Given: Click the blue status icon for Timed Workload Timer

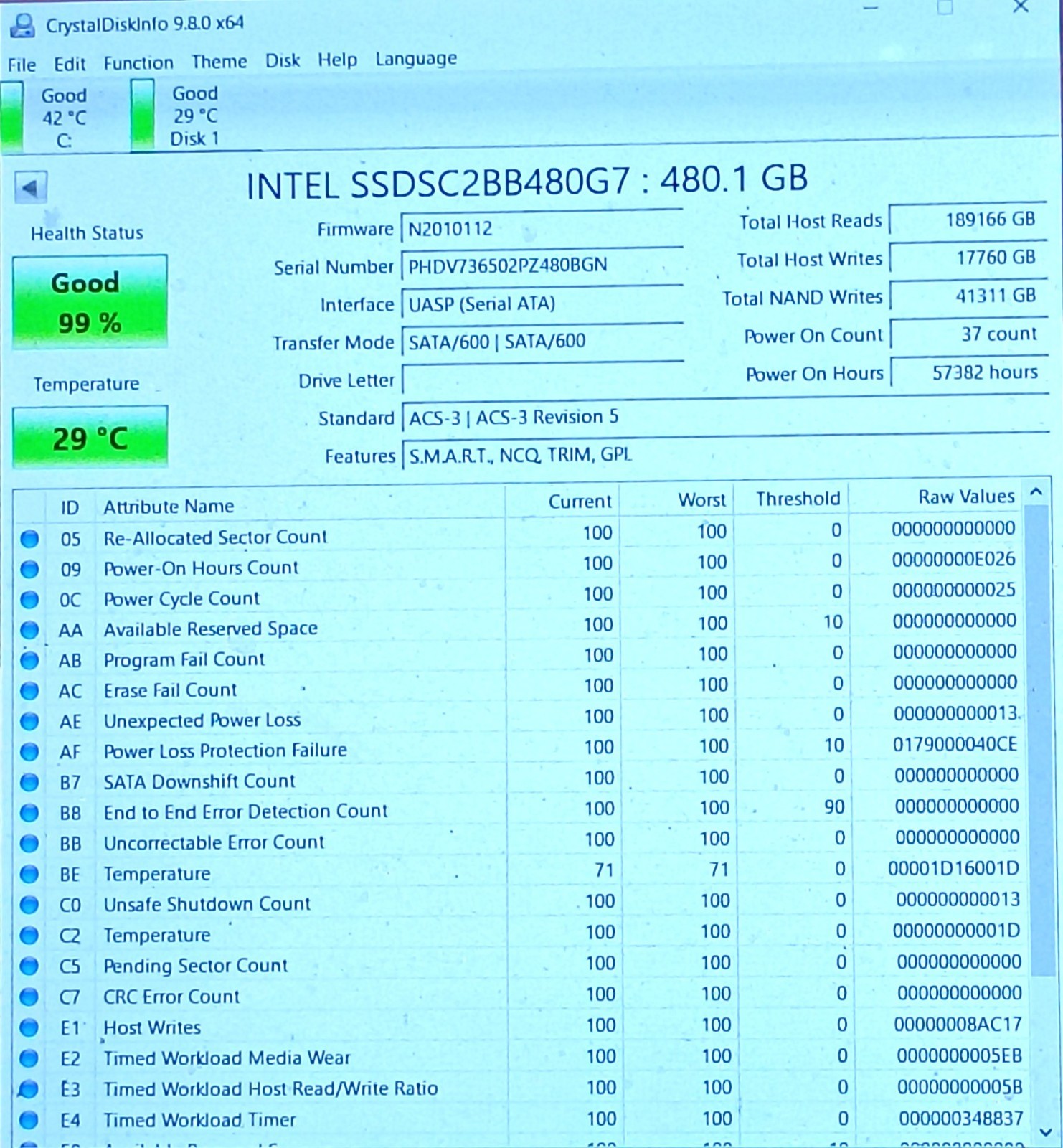Looking at the screenshot, I should 29,1121.
